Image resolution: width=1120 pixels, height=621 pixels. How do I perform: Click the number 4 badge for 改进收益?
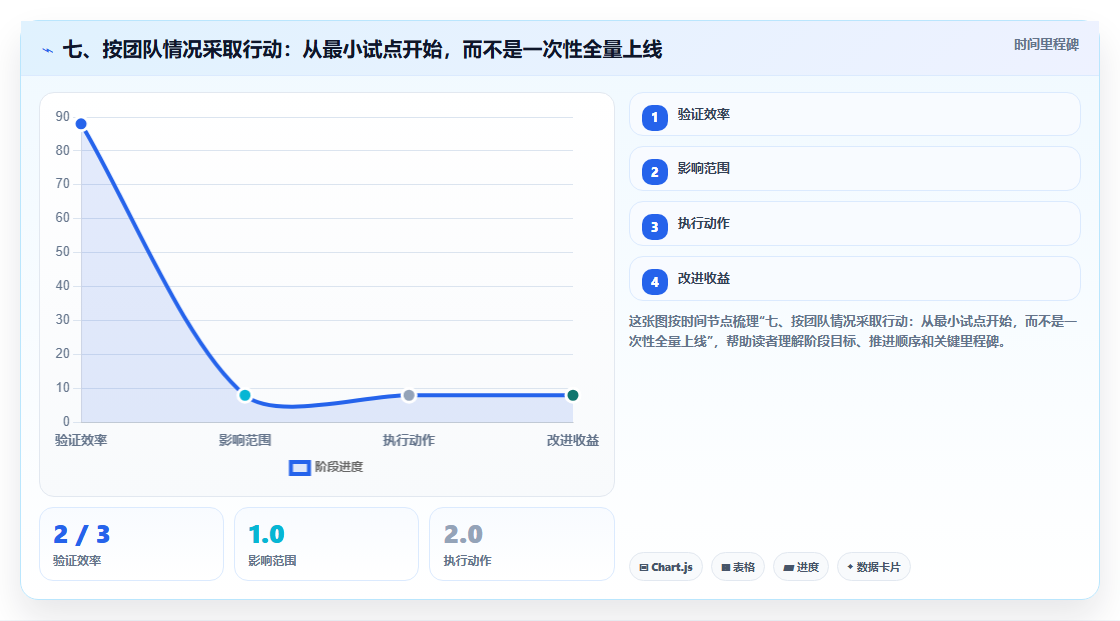tap(654, 282)
